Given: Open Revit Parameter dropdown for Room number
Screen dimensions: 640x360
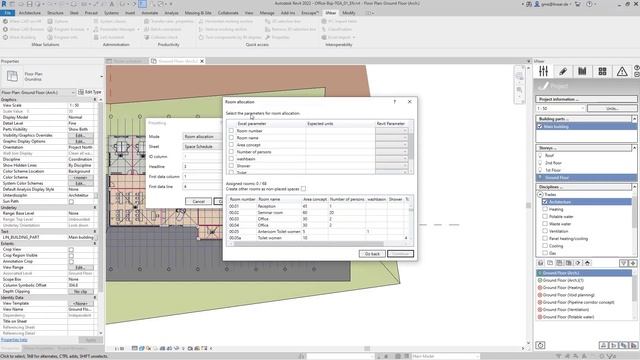Looking at the screenshot, I should pyautogui.click(x=391, y=131).
